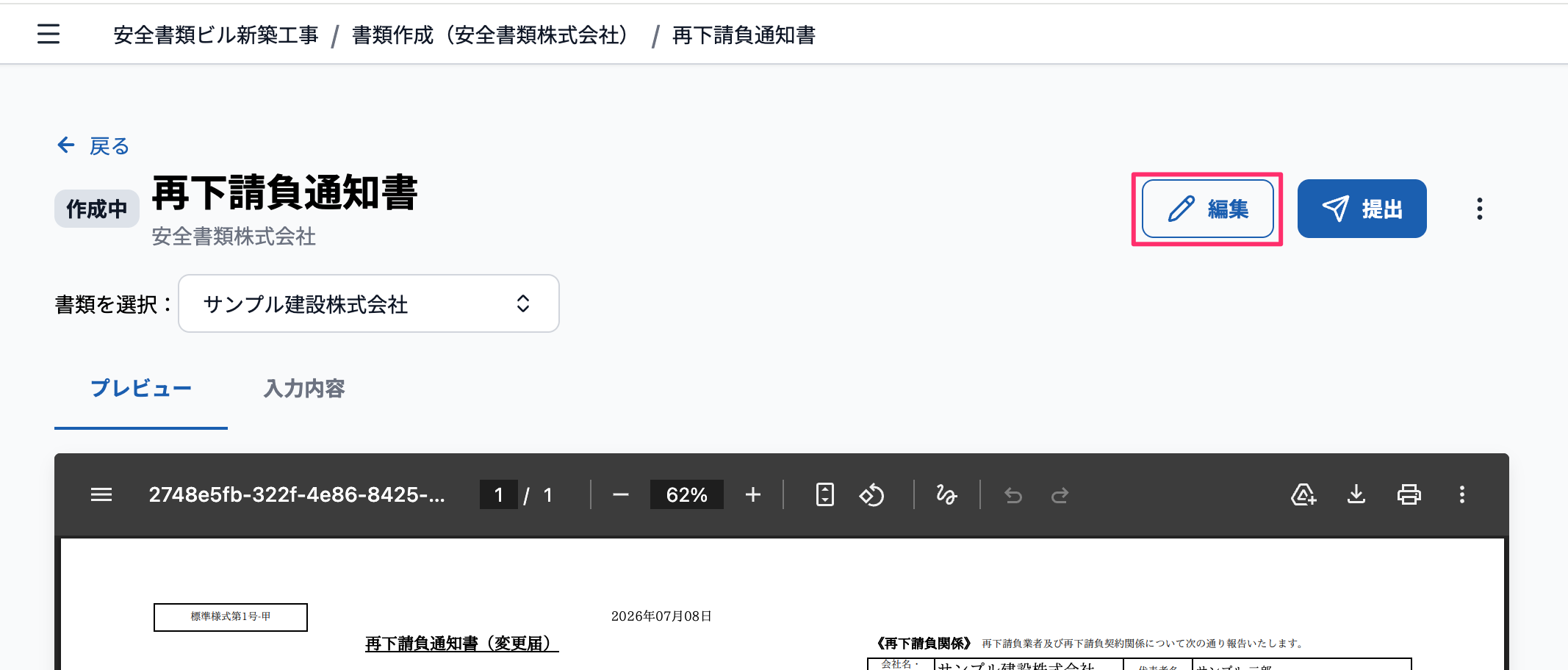
Task: Redo the PDF annotation
Action: click(1060, 495)
